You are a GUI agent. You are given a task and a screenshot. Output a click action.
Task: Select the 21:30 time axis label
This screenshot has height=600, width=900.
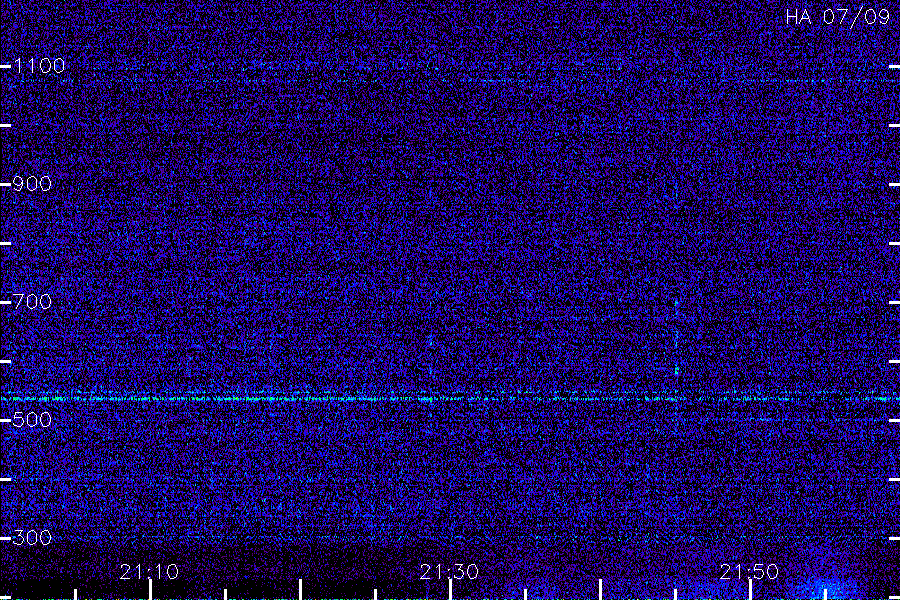point(449,572)
